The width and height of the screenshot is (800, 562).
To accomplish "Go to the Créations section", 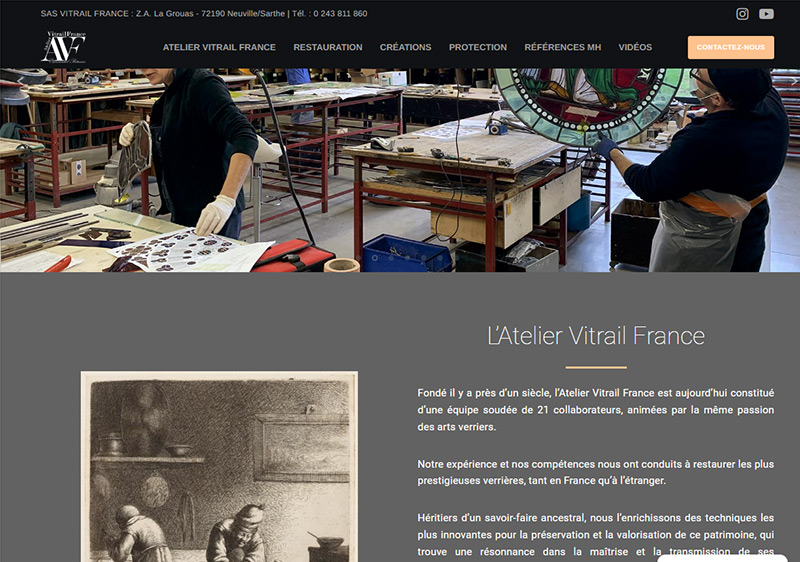I will pos(406,47).
